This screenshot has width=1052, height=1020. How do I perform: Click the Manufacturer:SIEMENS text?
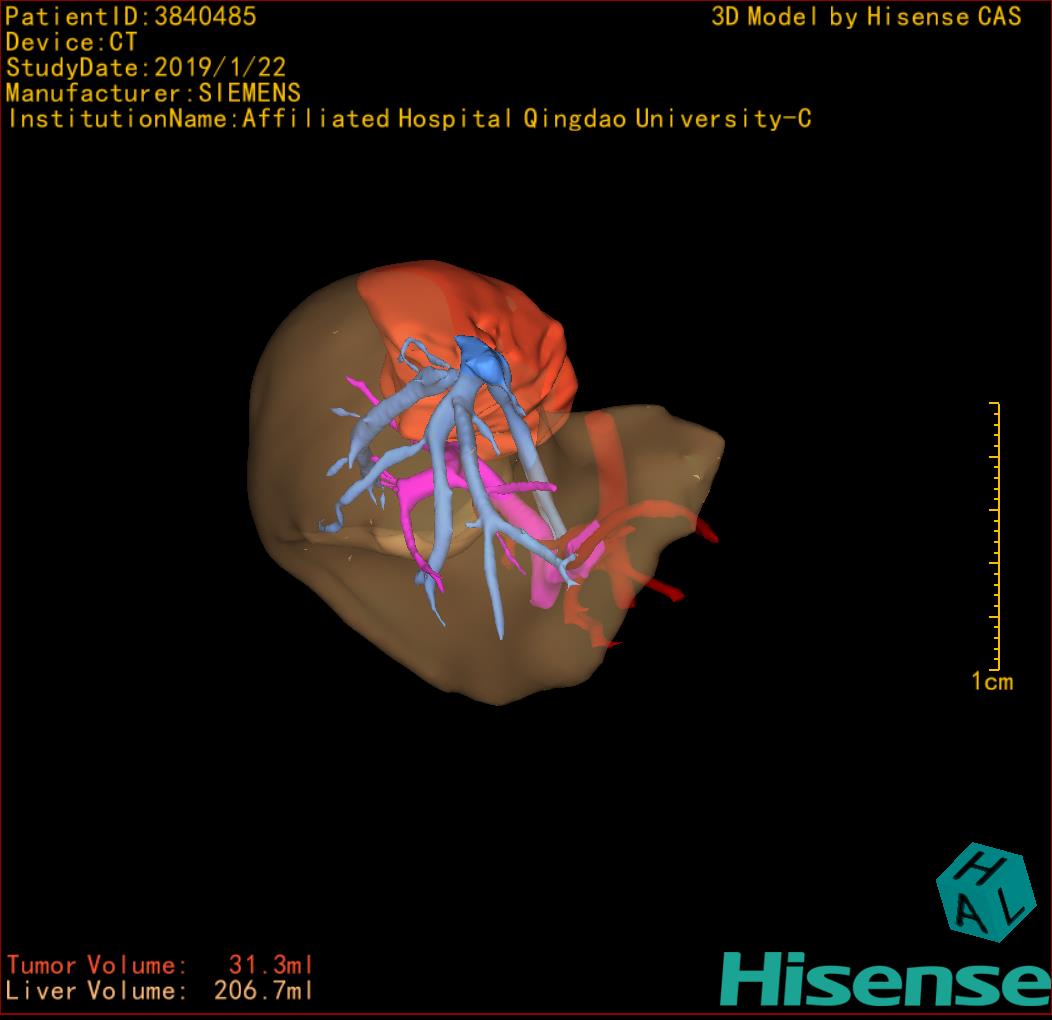[153, 93]
